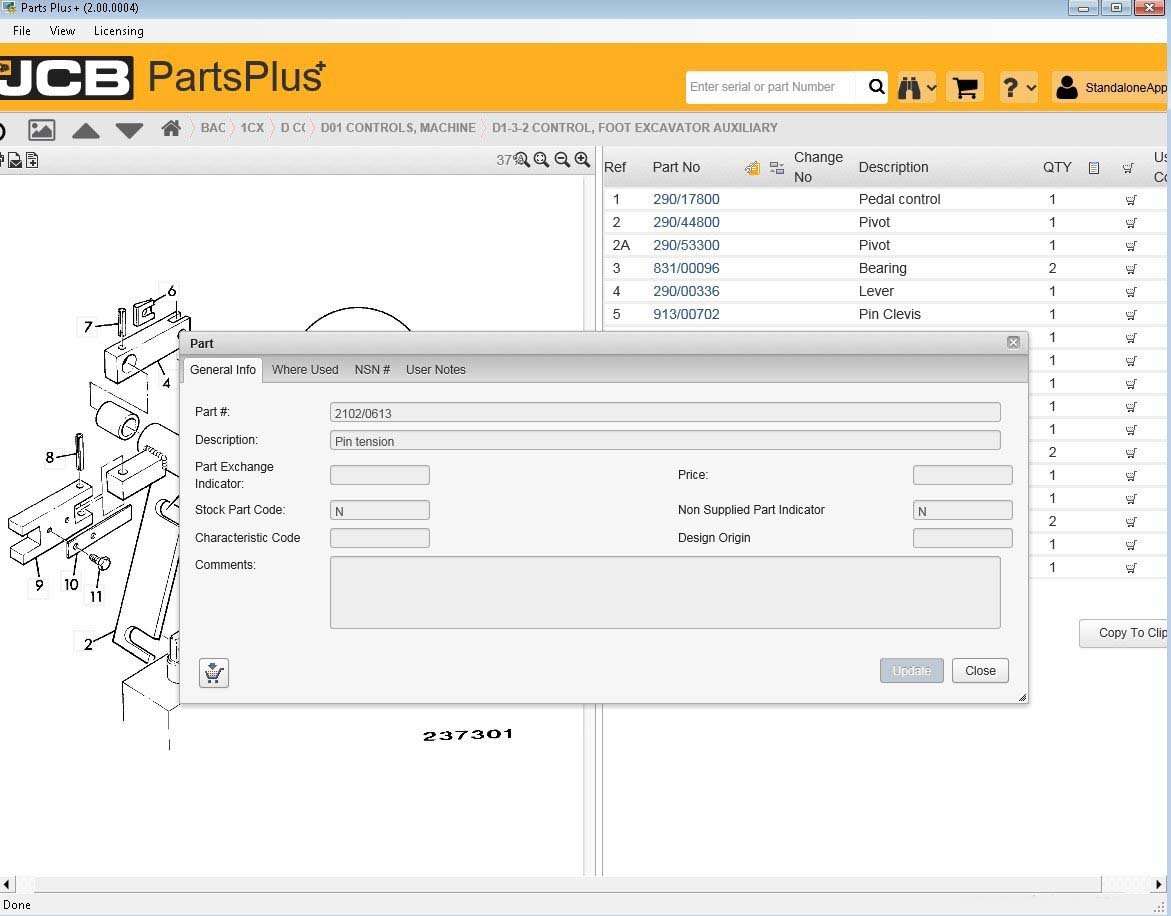The width and height of the screenshot is (1171, 916).
Task: Click the Close button in Part dialog
Action: (980, 670)
